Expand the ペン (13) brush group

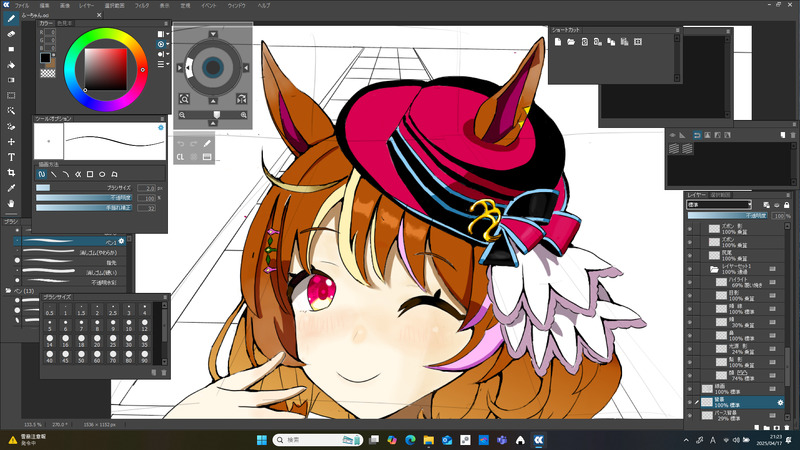8,291
